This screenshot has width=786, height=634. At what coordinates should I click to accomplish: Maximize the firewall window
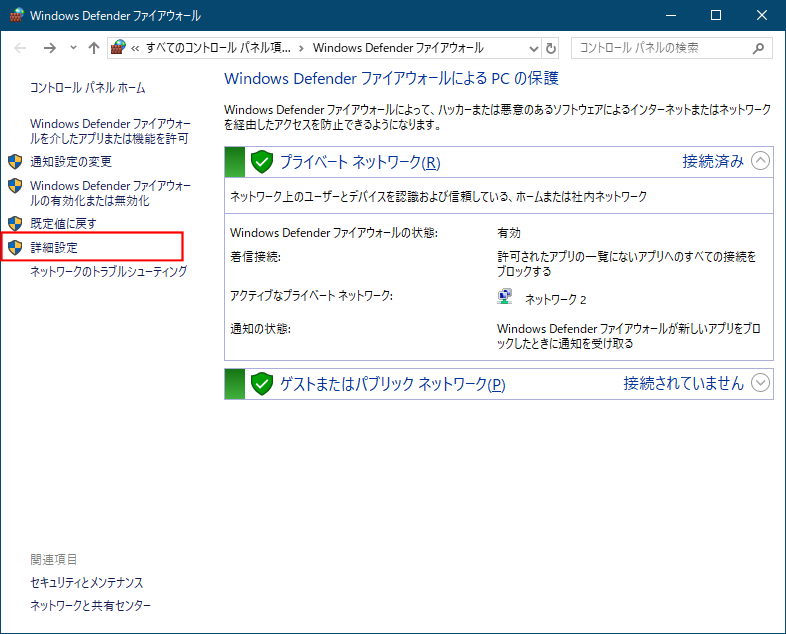(x=716, y=16)
